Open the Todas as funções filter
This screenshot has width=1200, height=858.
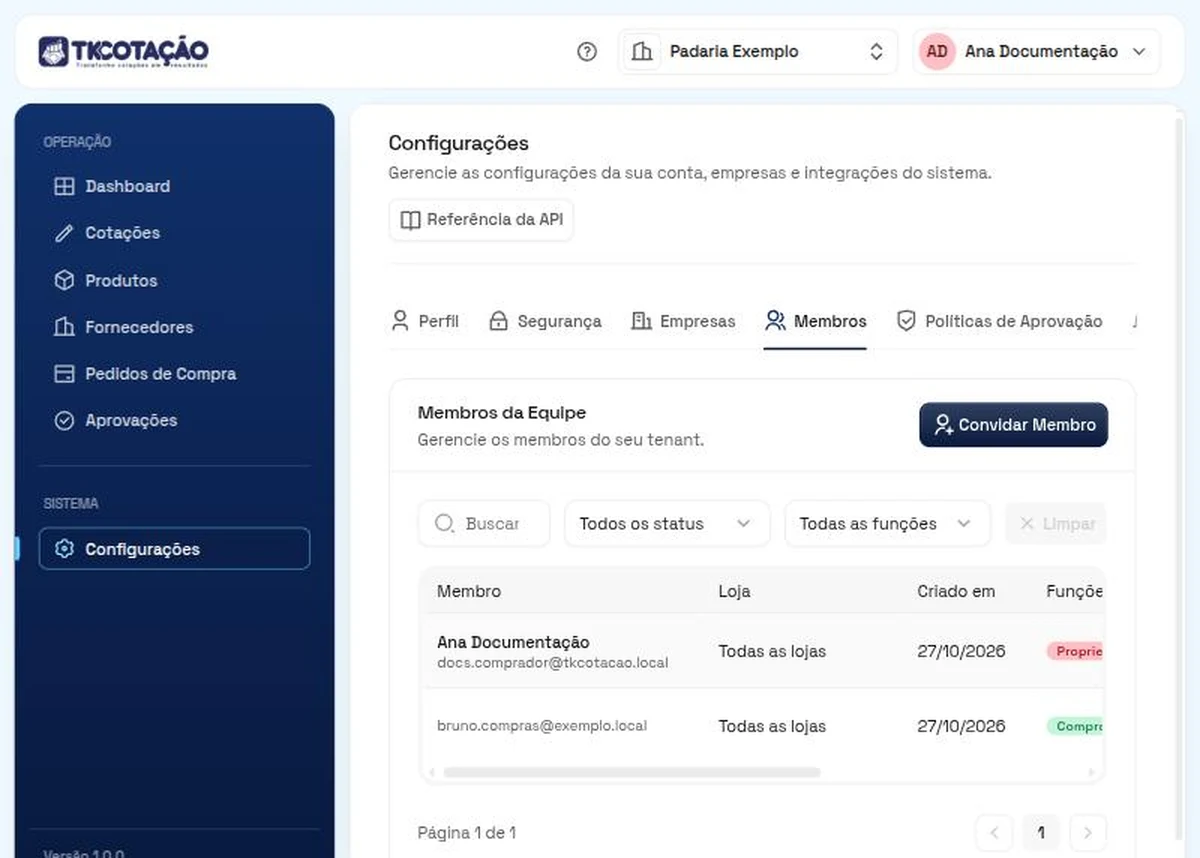click(x=887, y=523)
